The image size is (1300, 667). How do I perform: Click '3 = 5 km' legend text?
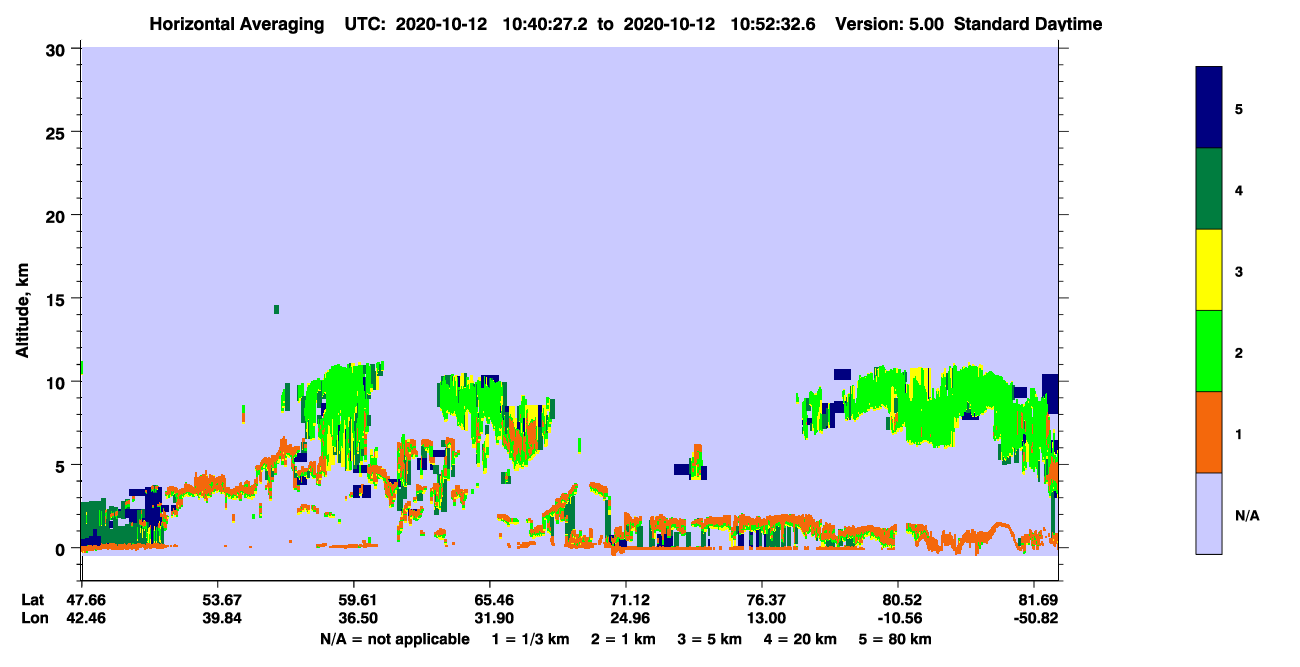[x=710, y=639]
